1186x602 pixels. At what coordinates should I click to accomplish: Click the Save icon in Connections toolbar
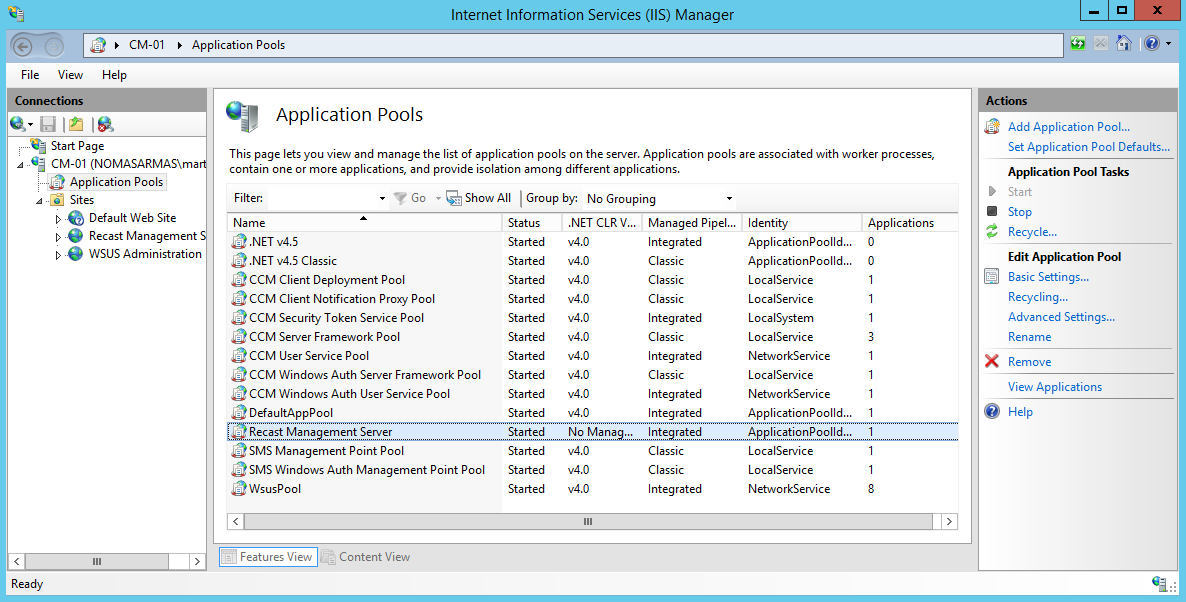[48, 124]
